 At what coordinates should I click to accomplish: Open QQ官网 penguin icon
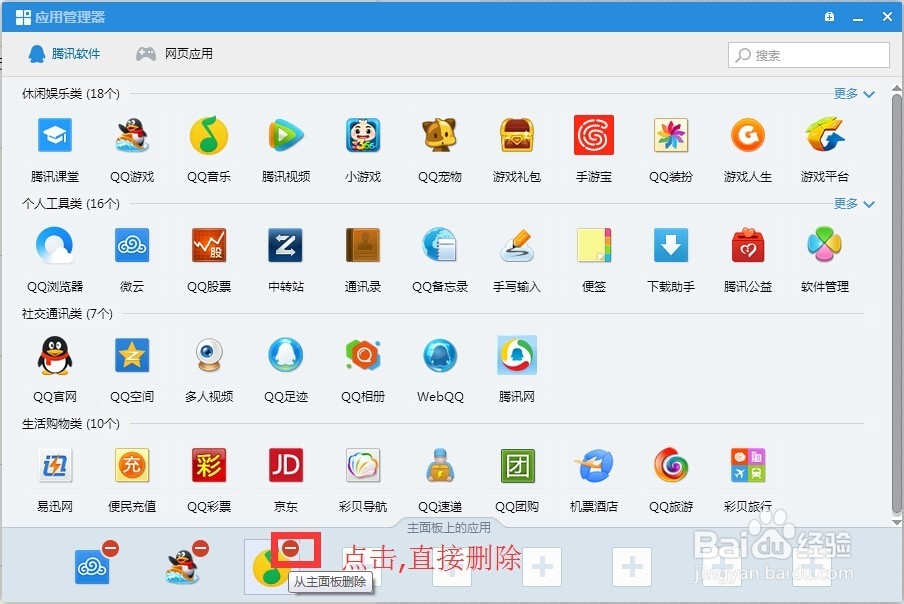(x=55, y=356)
